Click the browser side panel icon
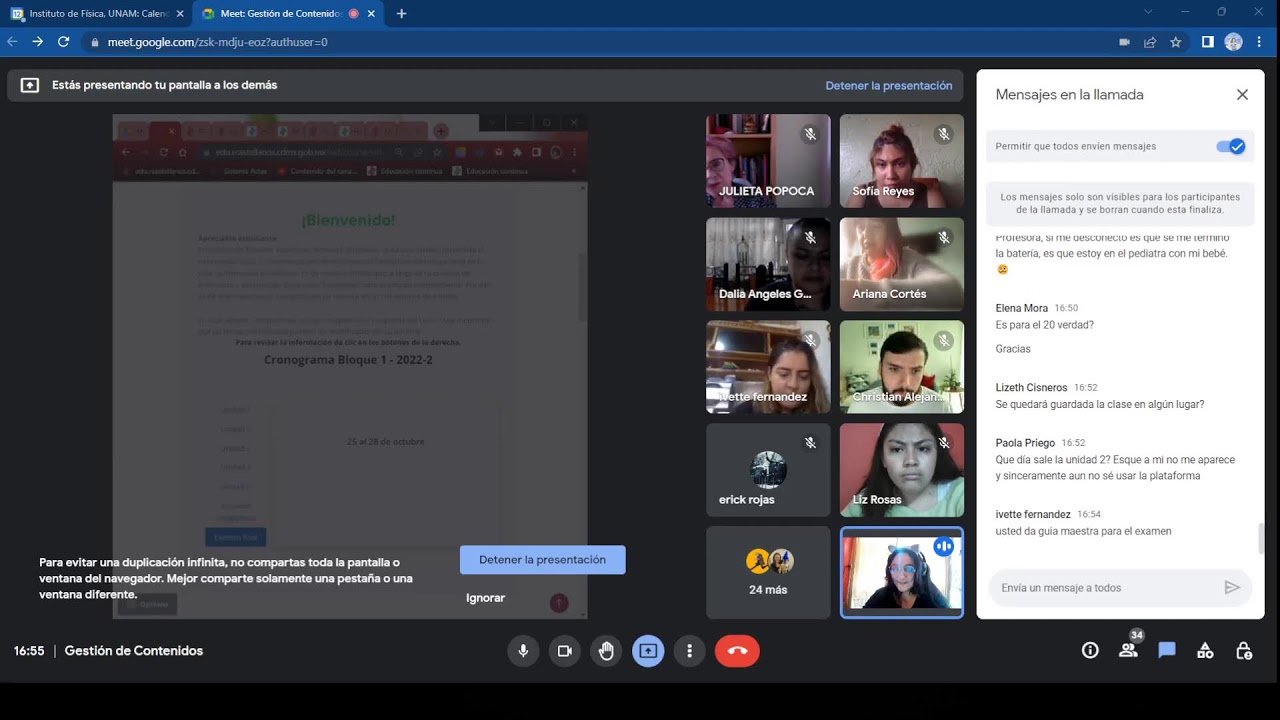Screen dimensions: 1280x720 click(x=1208, y=42)
